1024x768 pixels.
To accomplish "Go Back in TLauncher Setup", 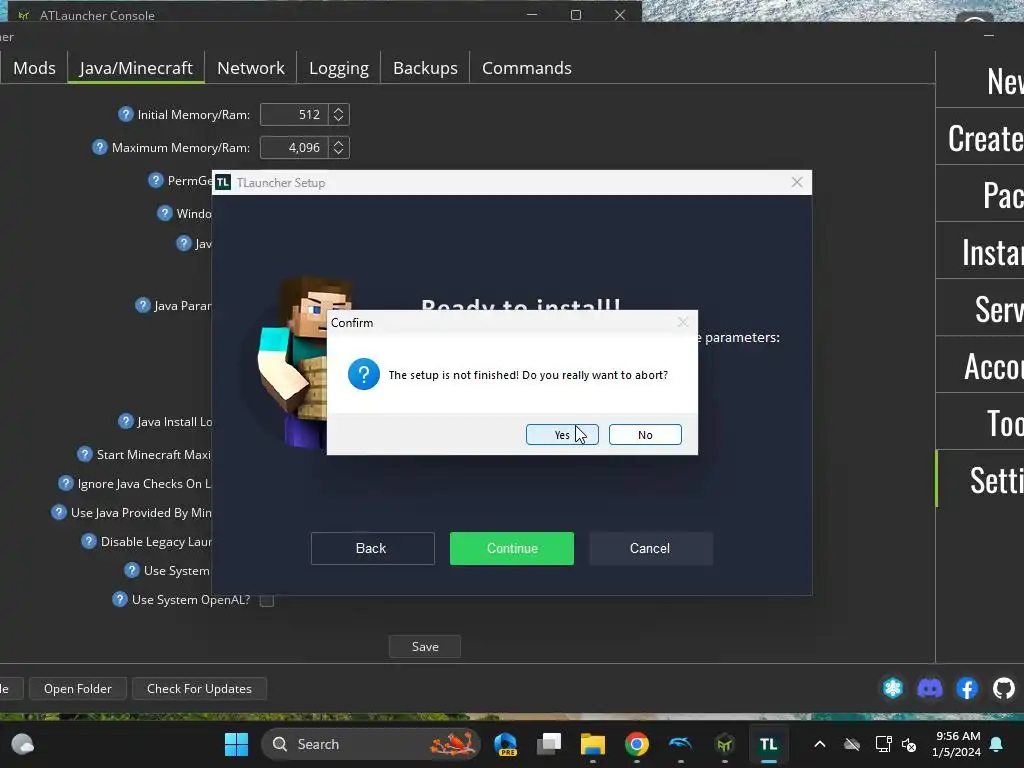I will click(372, 549).
